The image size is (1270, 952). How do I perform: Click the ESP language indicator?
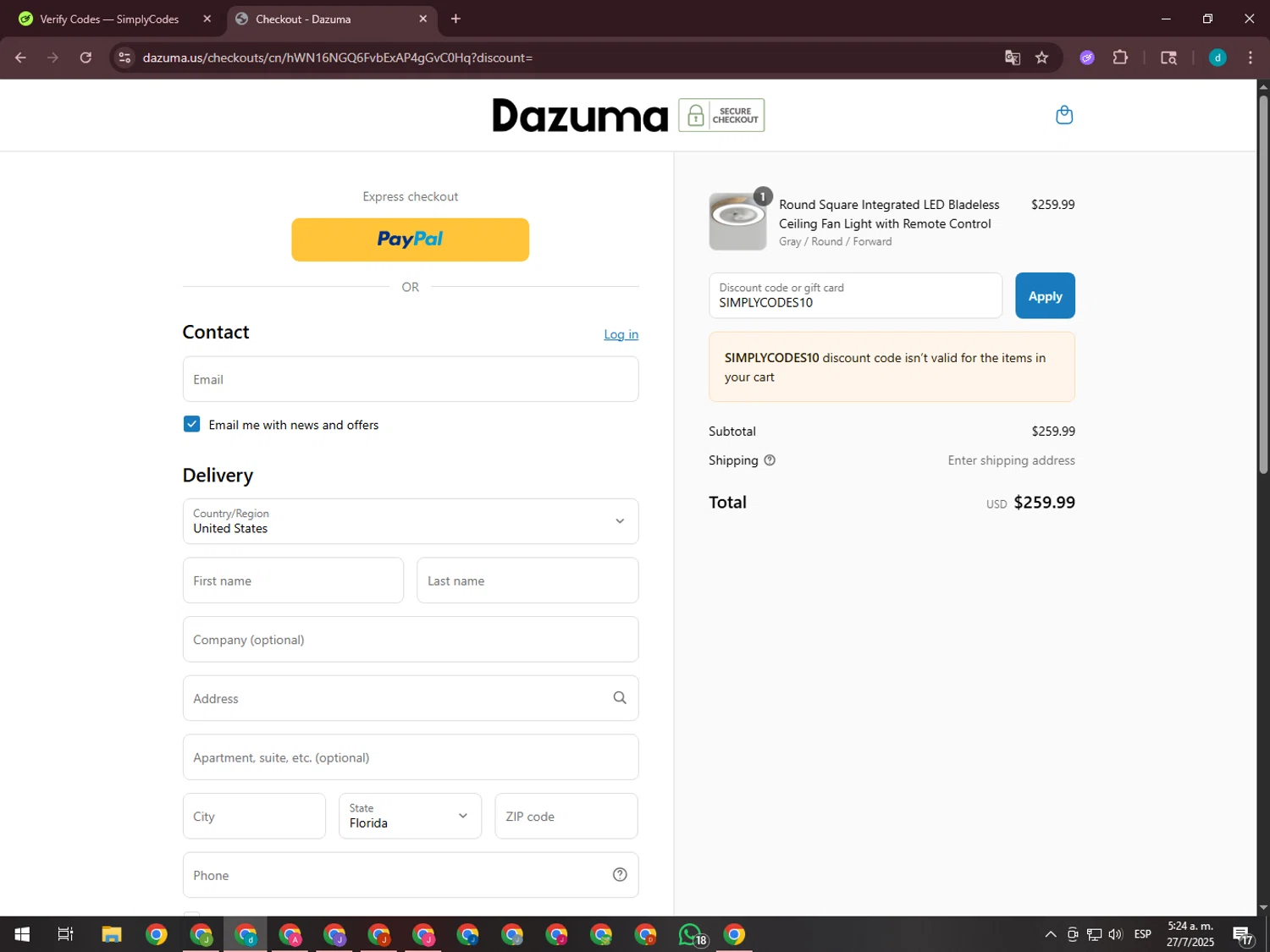point(1143,934)
